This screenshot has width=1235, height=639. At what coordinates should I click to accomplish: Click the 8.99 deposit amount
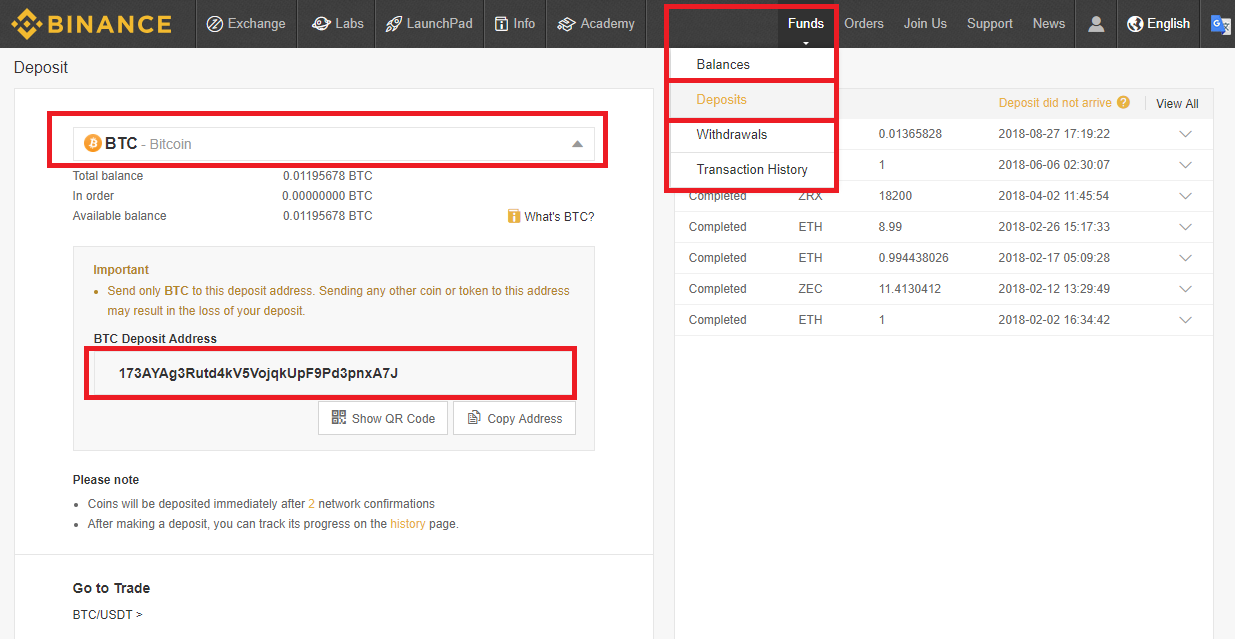coord(890,227)
